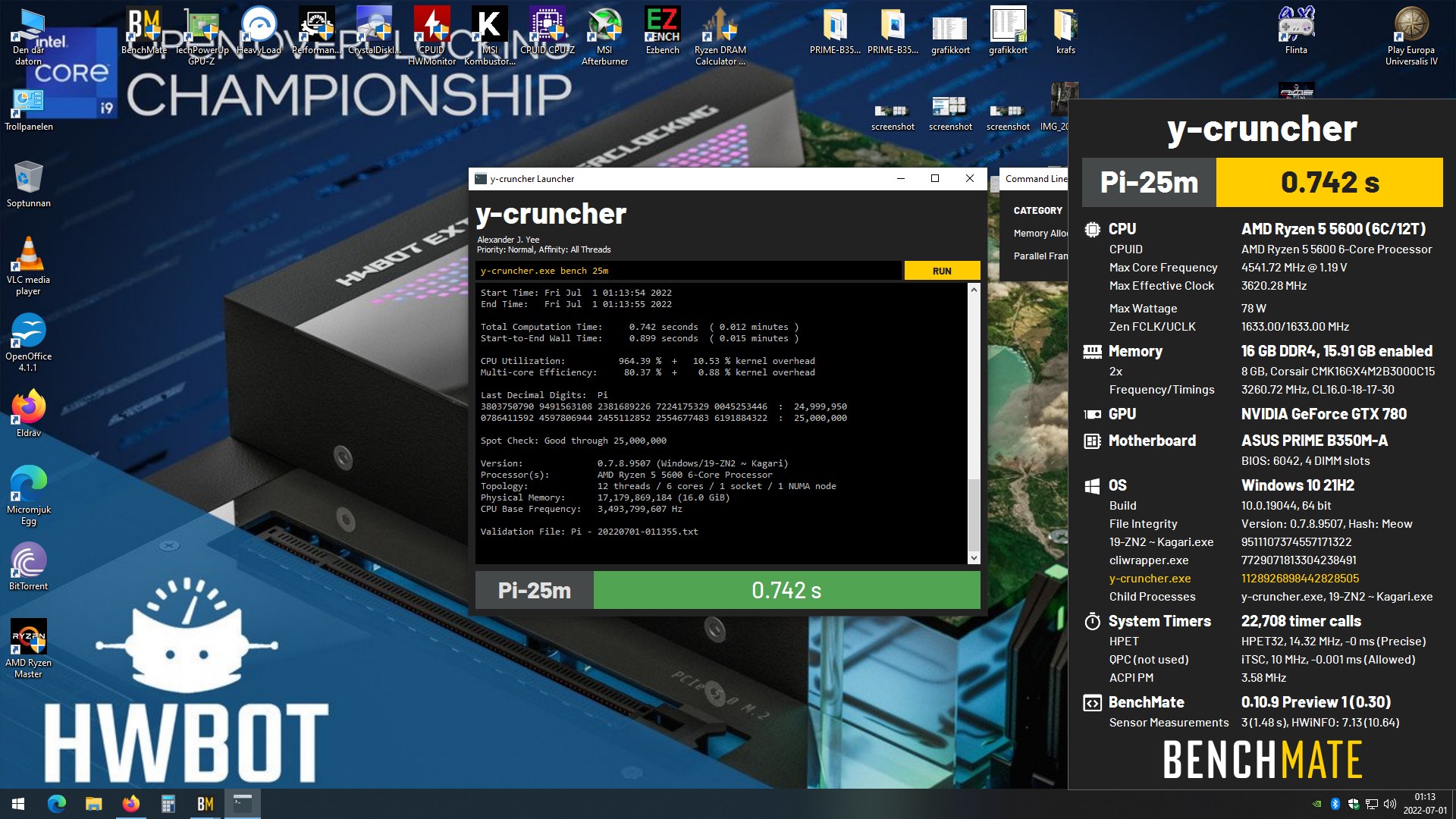This screenshot has width=1456, height=819.
Task: Click the scroll-down arrow of output console
Action: (x=974, y=557)
